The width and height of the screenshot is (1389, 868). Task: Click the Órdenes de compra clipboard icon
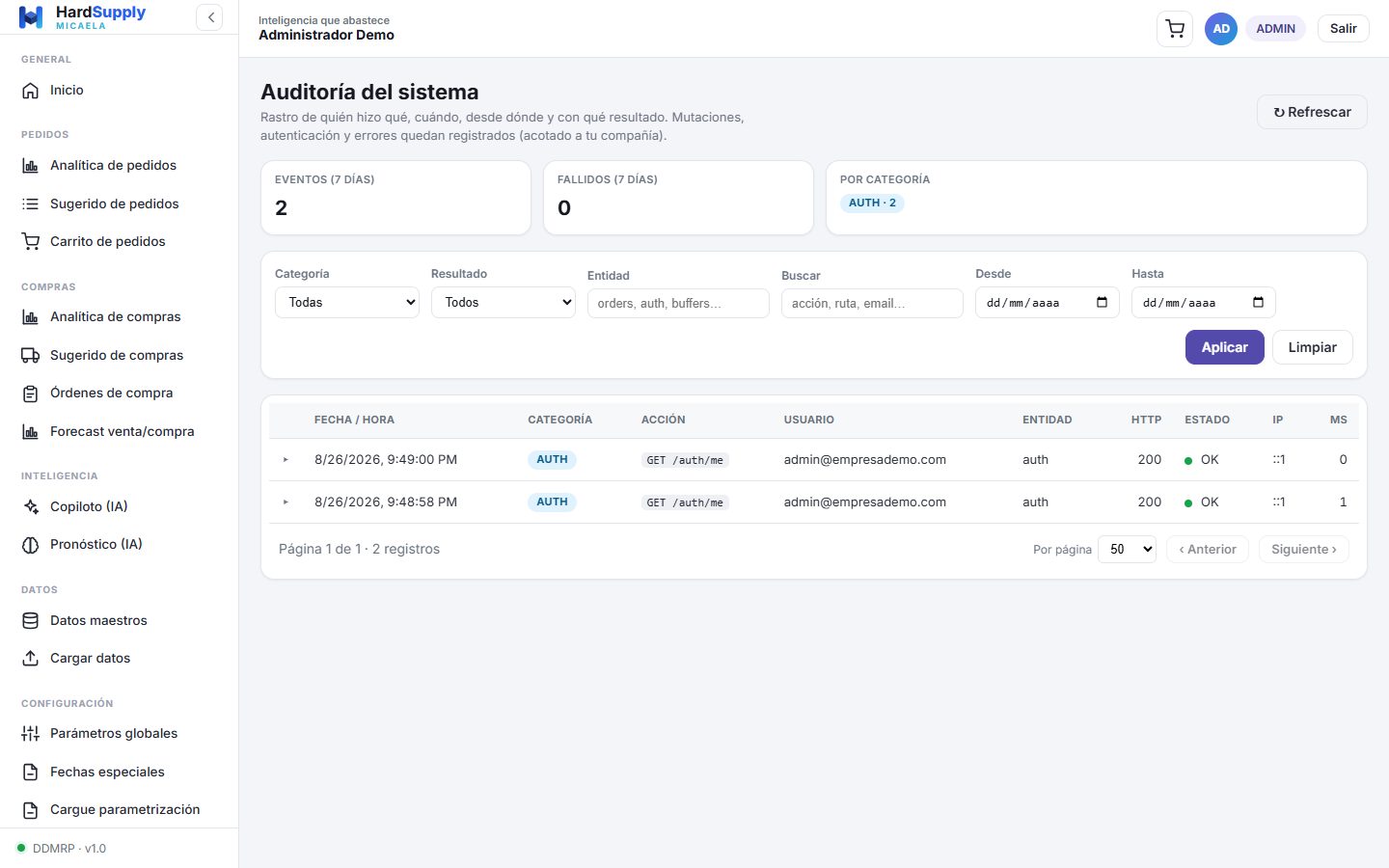pyautogui.click(x=31, y=393)
